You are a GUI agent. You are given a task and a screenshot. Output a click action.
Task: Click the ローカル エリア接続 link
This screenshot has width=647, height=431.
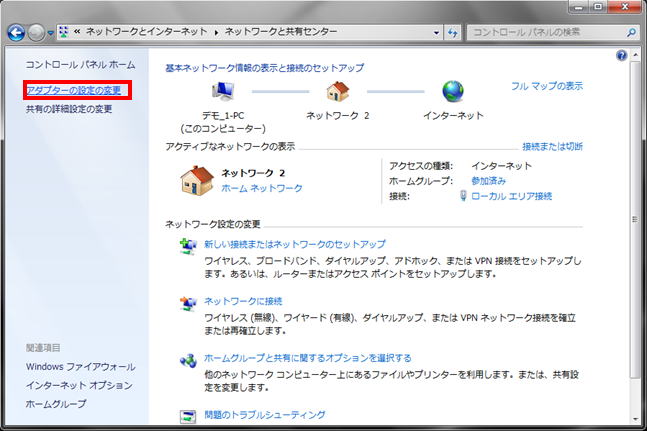tap(512, 196)
